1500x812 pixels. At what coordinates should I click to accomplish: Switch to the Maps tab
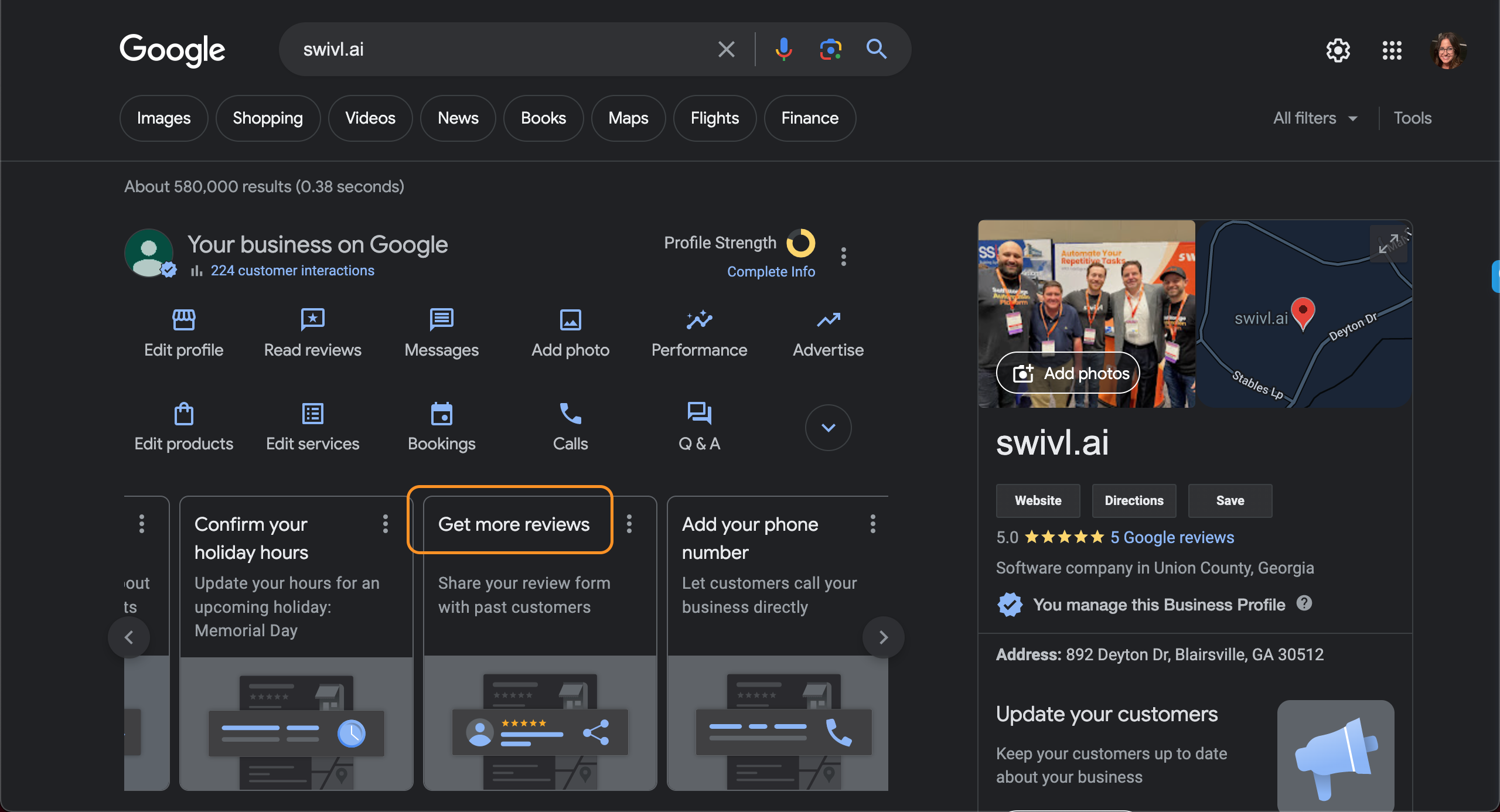(628, 118)
